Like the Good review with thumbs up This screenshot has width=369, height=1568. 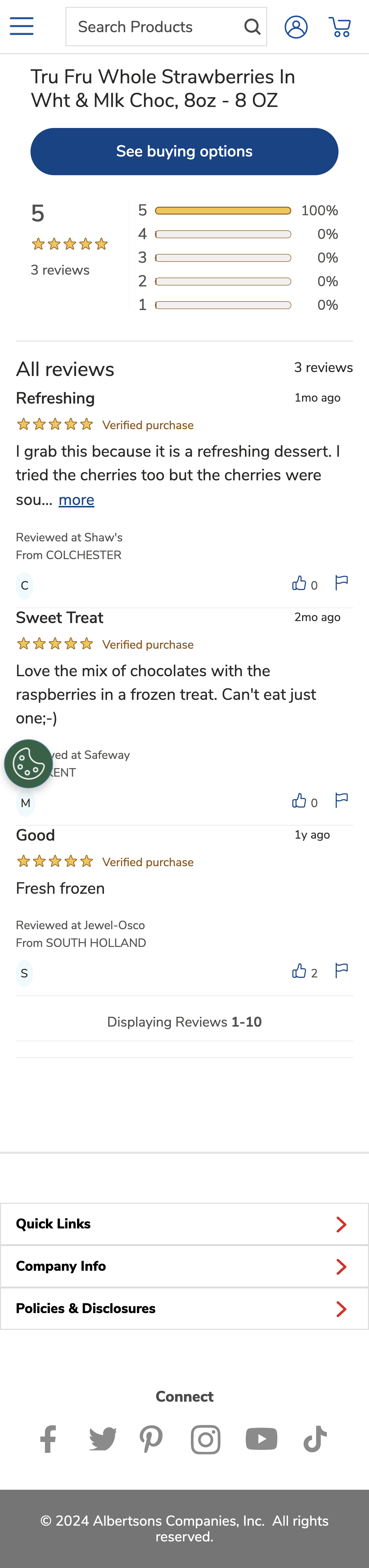tap(300, 972)
